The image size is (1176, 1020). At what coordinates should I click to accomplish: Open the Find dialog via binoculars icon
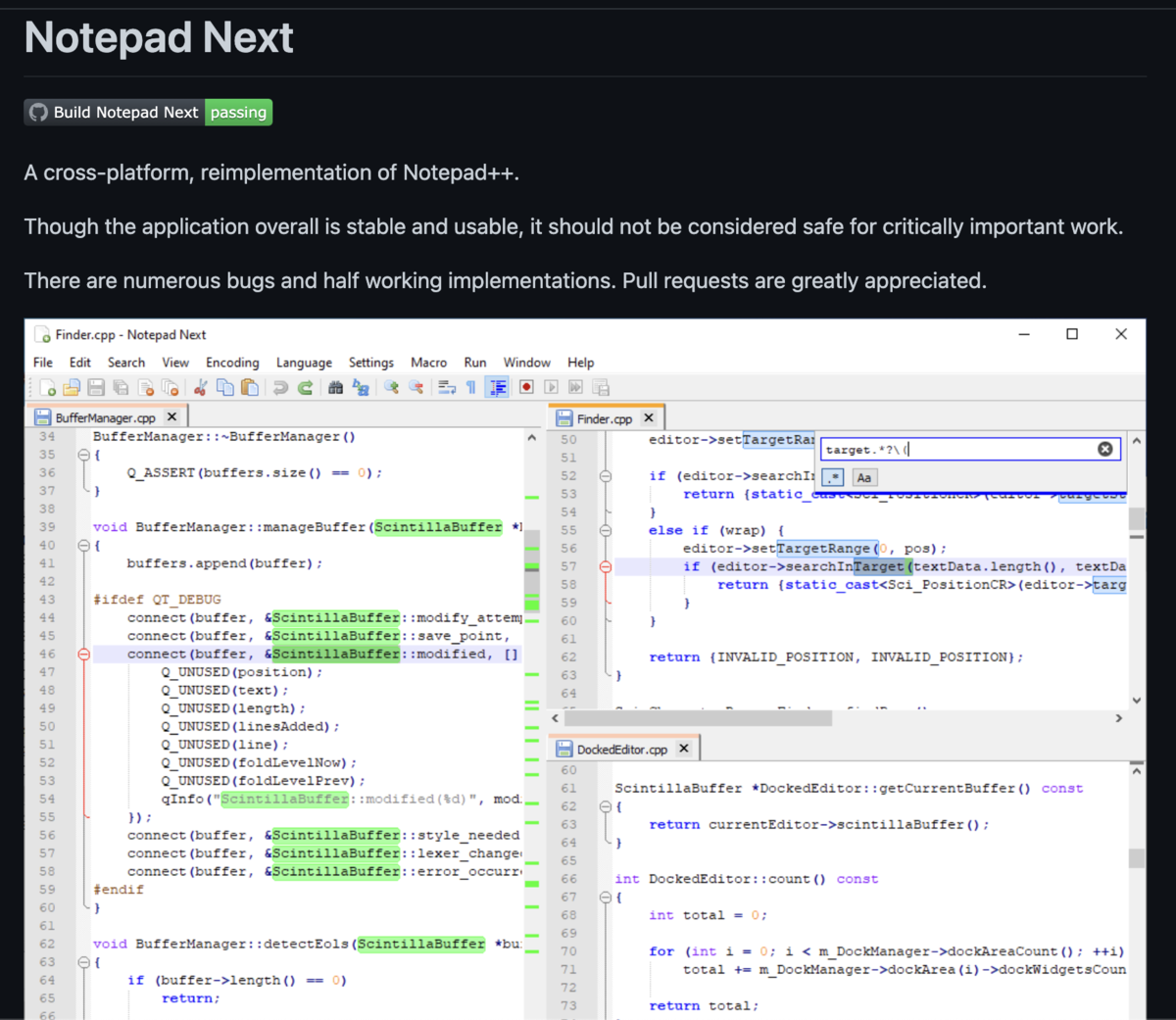(x=336, y=386)
